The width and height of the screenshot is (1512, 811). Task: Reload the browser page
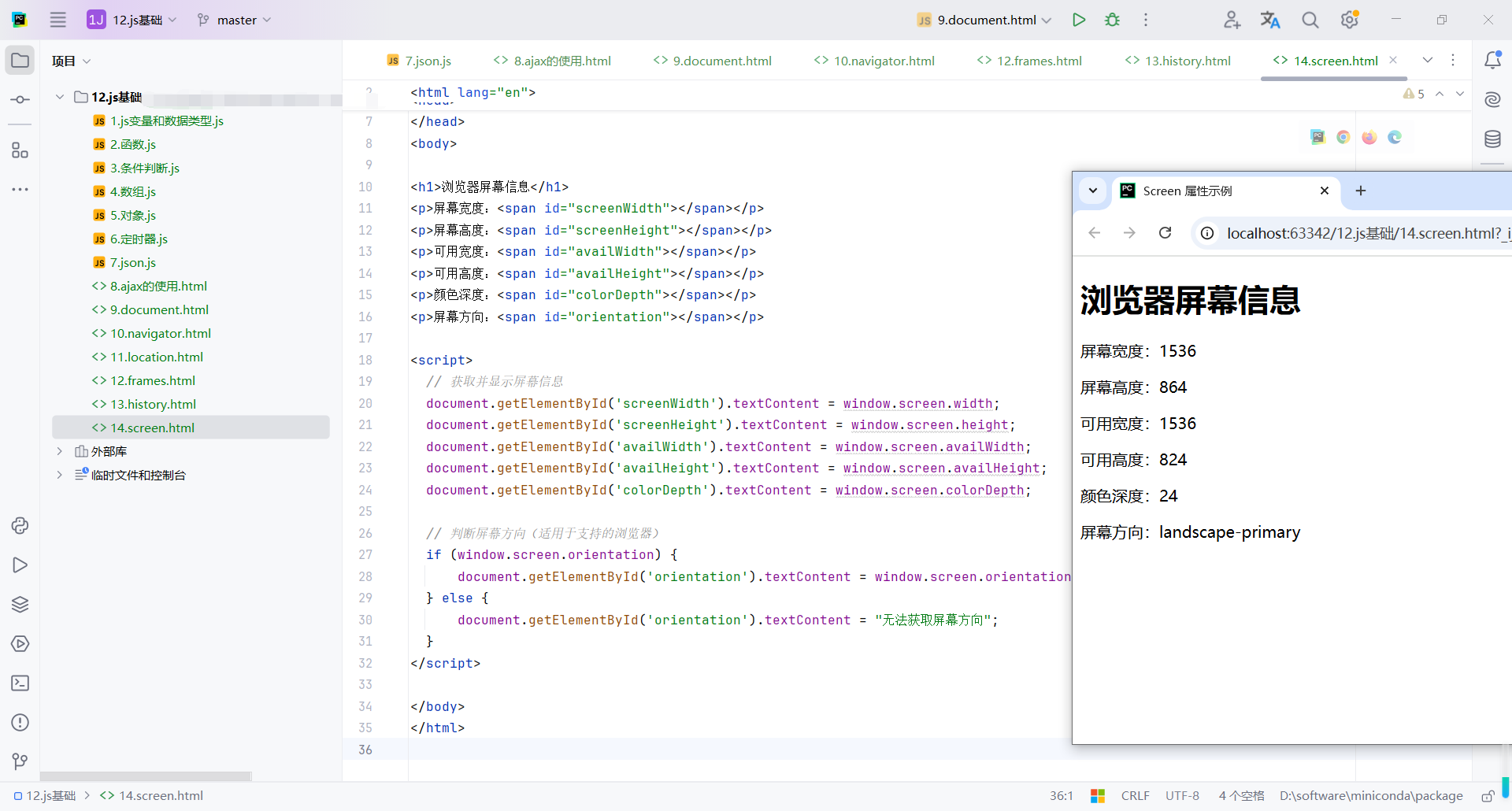1165,233
